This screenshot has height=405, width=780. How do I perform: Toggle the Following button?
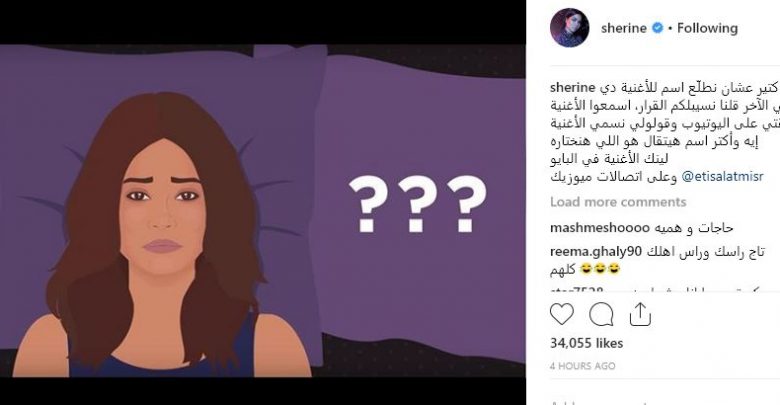point(707,28)
